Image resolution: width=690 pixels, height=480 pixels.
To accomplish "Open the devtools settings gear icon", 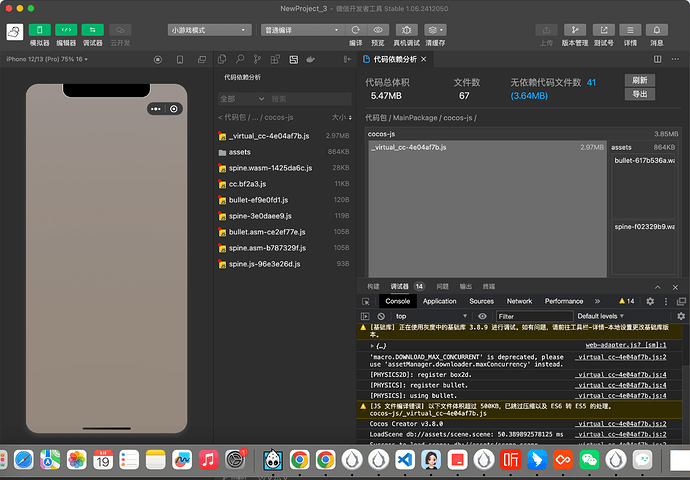I will tap(650, 301).
